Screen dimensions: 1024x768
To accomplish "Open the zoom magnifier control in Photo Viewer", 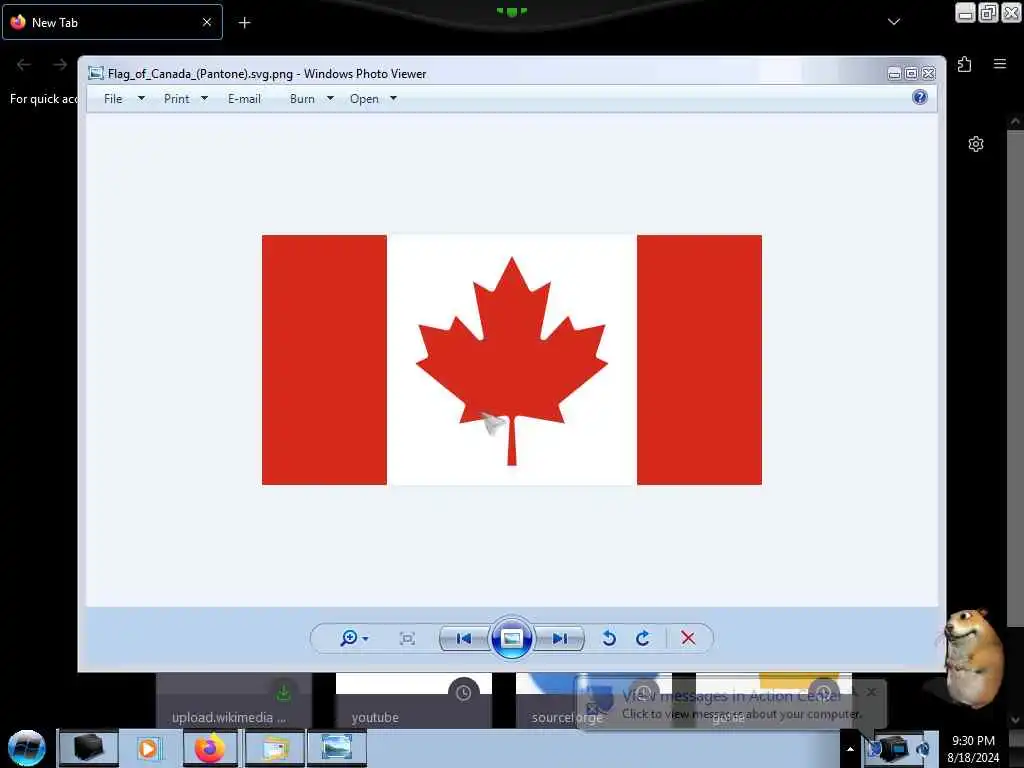I will click(x=349, y=638).
